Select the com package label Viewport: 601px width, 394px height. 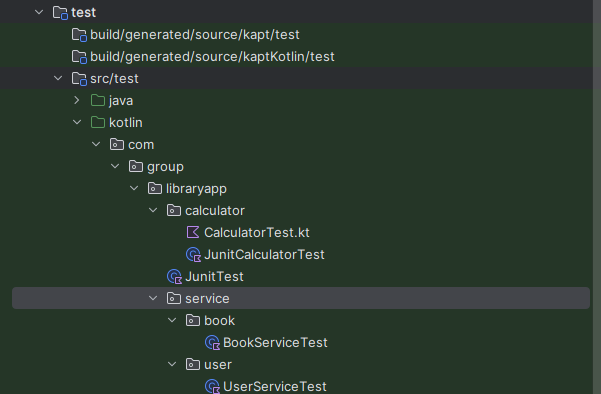(141, 145)
